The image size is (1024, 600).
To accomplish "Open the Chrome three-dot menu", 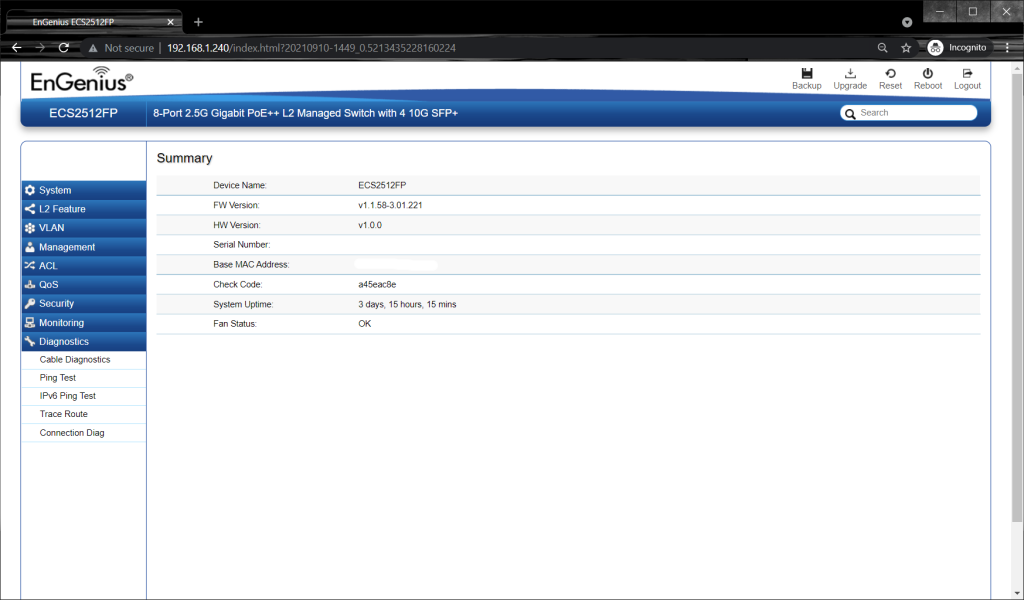I will coord(1007,48).
